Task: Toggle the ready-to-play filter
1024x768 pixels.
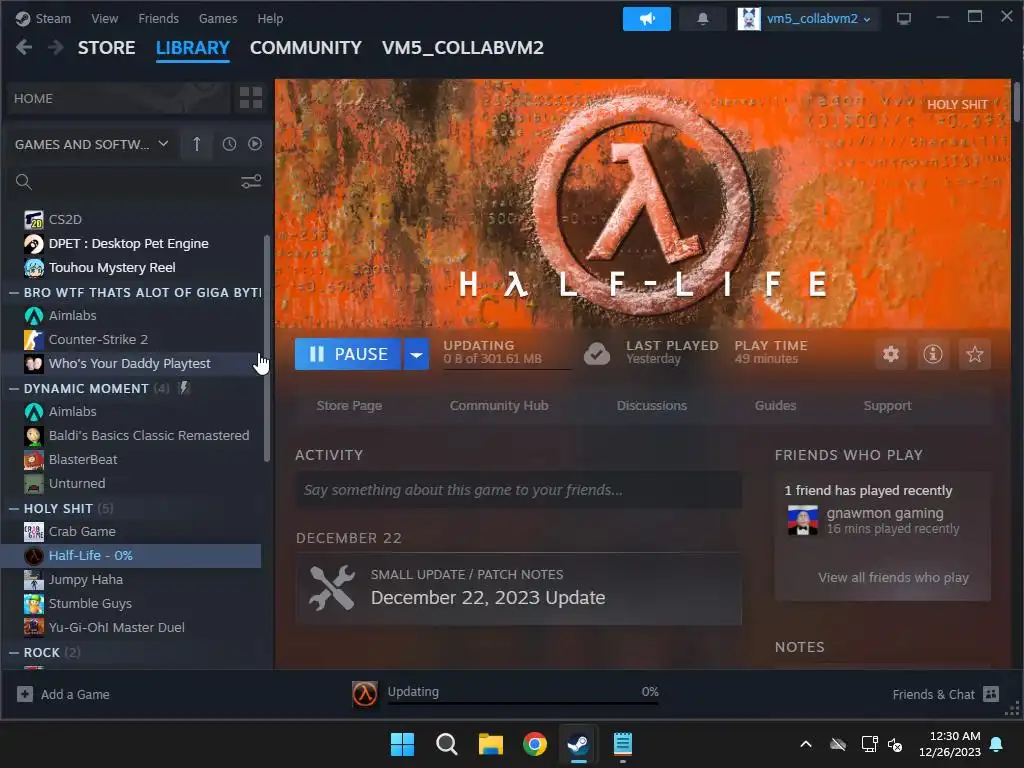Action: click(255, 144)
